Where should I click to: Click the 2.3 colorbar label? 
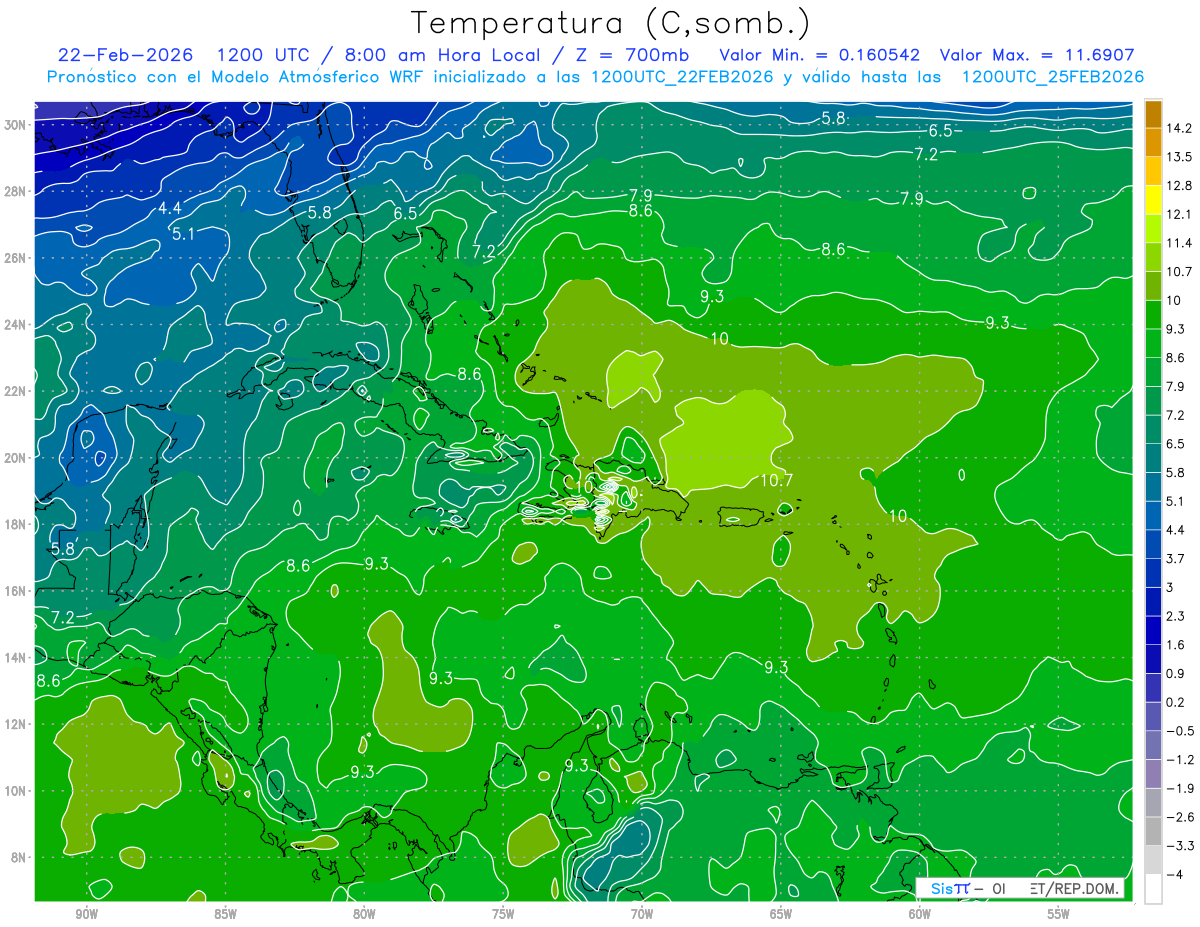(x=1175, y=616)
